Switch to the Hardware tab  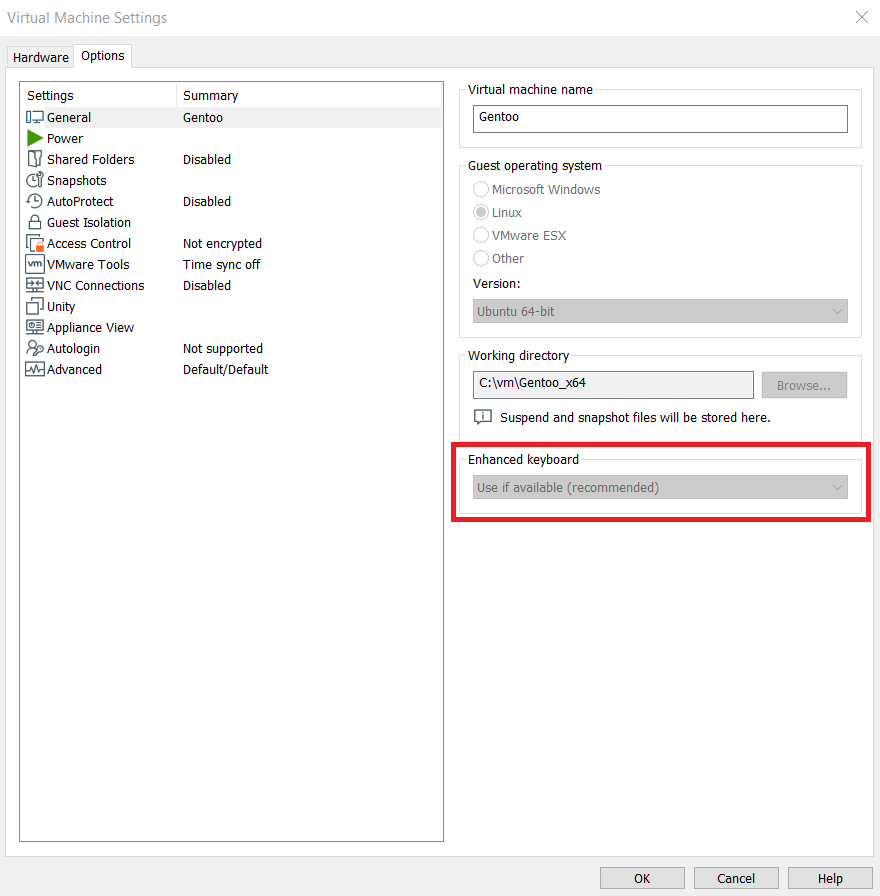click(41, 58)
